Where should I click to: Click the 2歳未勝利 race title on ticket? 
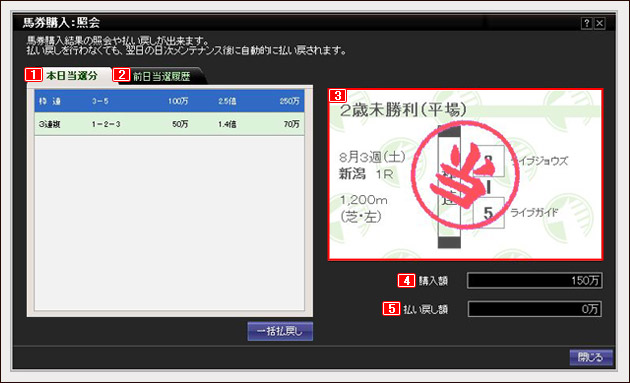[403, 110]
